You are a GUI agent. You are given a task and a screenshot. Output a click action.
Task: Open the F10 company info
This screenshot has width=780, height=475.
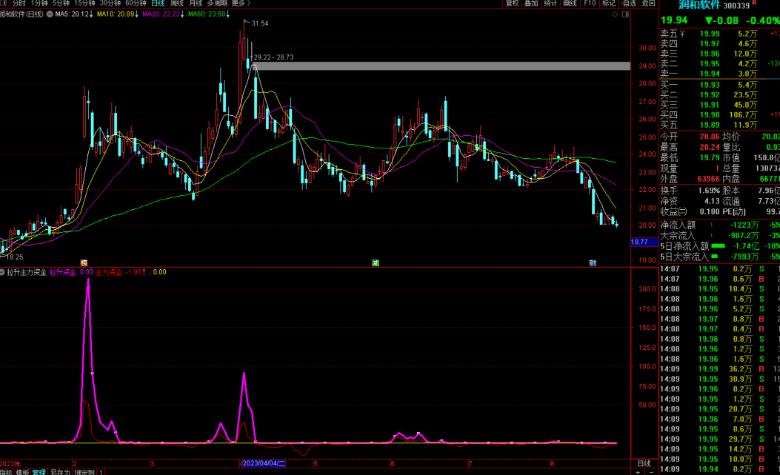coord(590,3)
